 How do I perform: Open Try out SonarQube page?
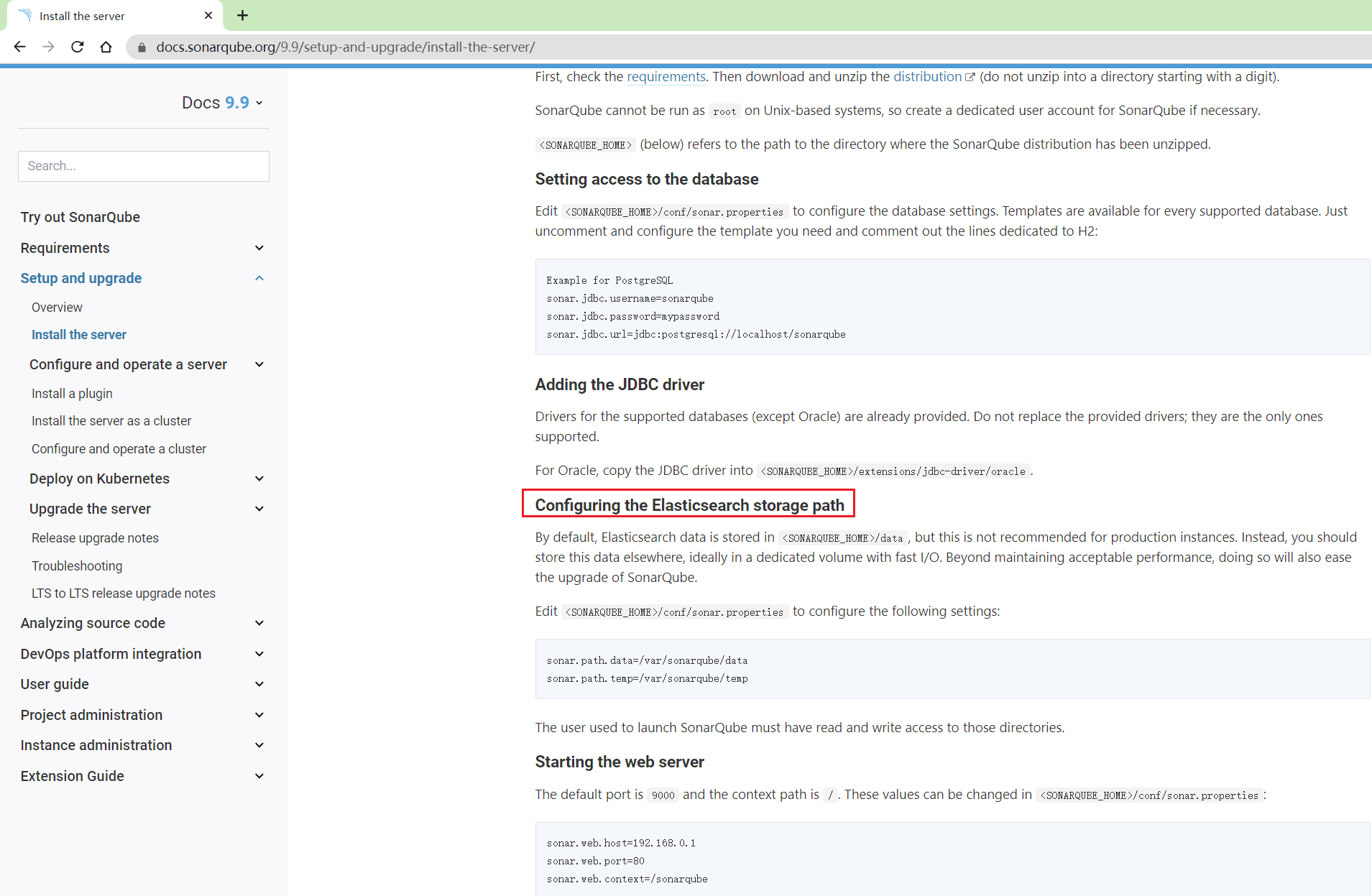point(80,217)
